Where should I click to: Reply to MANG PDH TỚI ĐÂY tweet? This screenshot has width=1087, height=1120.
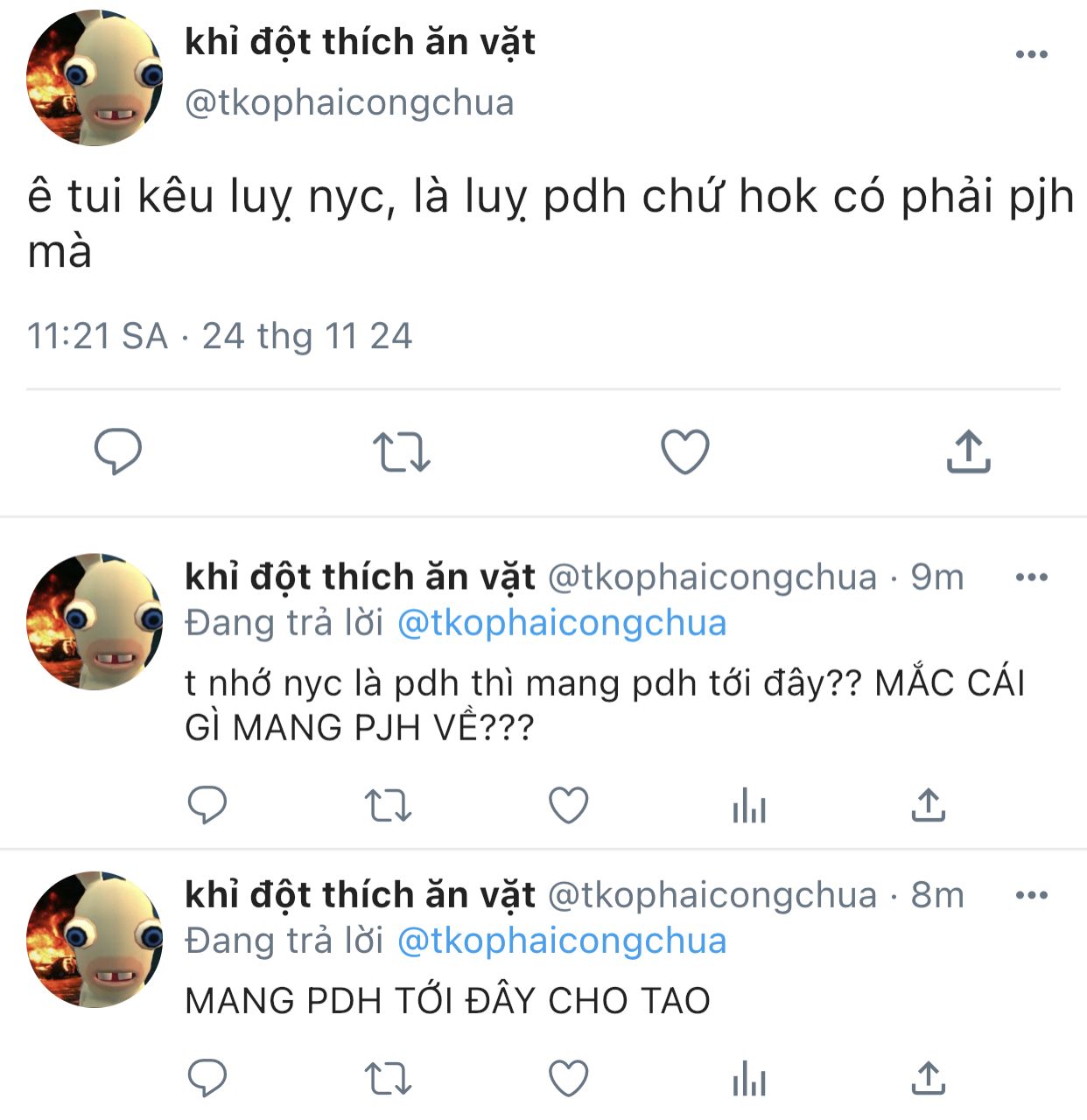[207, 1078]
